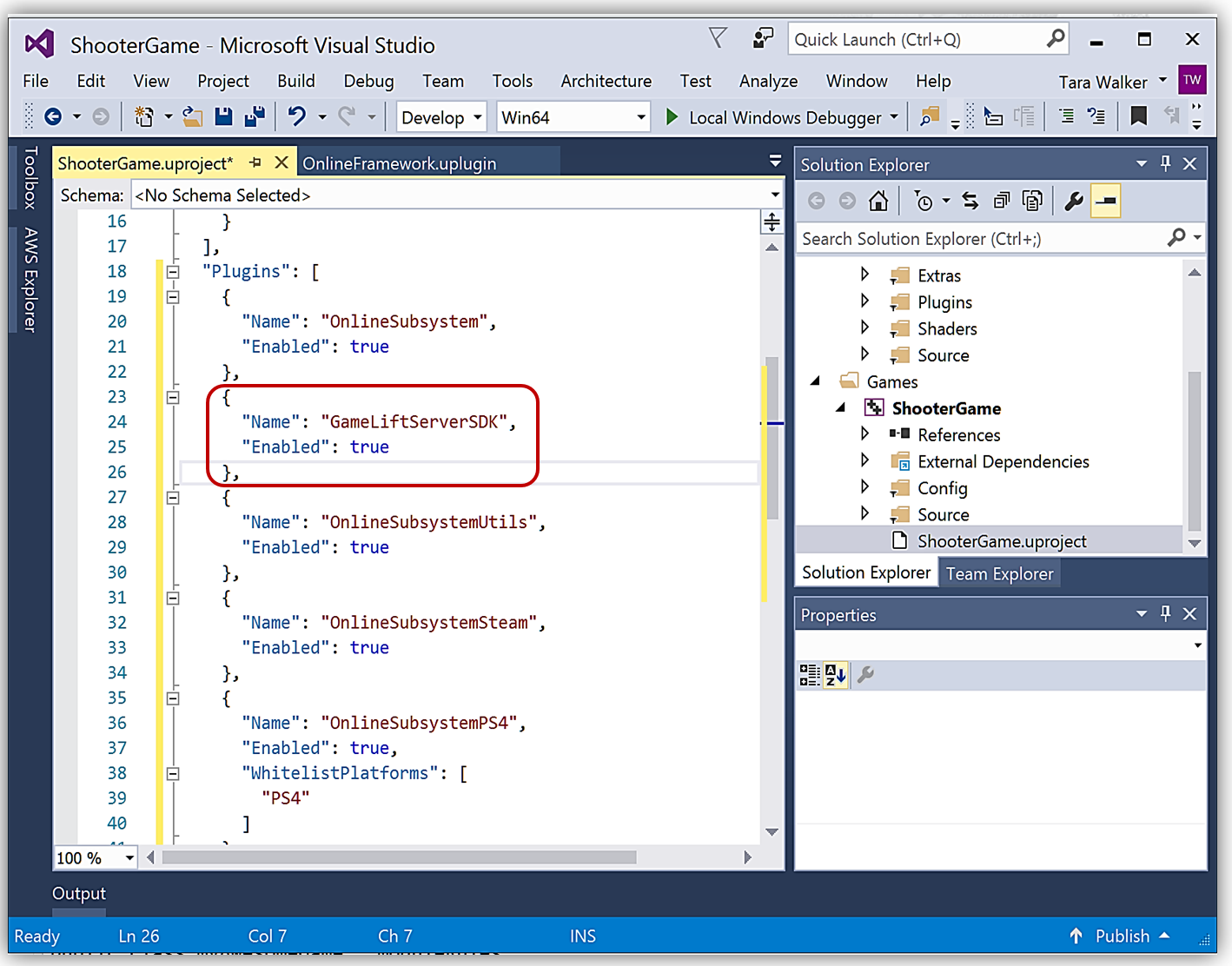
Task: Toggle the highlighted Preview Selected Items button
Action: 1106,202
